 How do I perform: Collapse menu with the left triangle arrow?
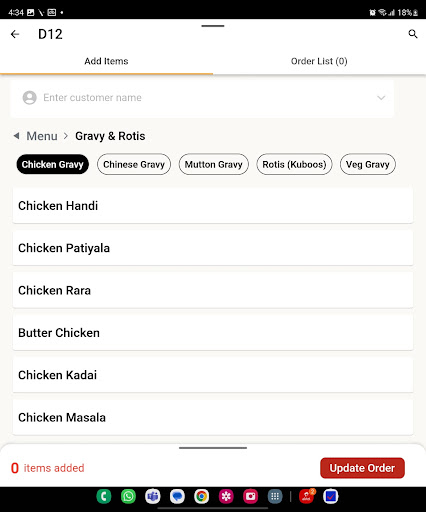click(16, 136)
